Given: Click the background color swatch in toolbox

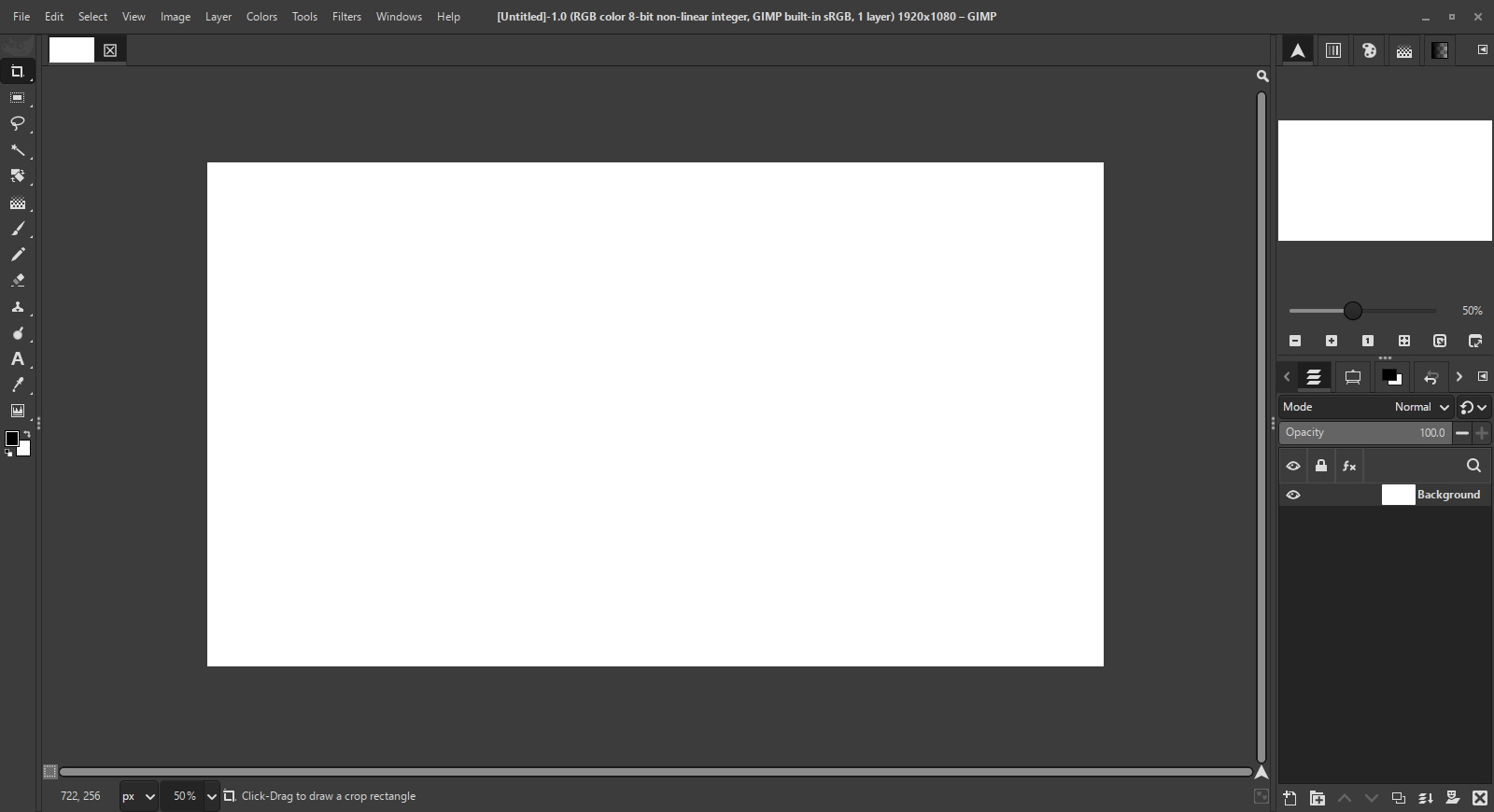Looking at the screenshot, I should point(25,449).
